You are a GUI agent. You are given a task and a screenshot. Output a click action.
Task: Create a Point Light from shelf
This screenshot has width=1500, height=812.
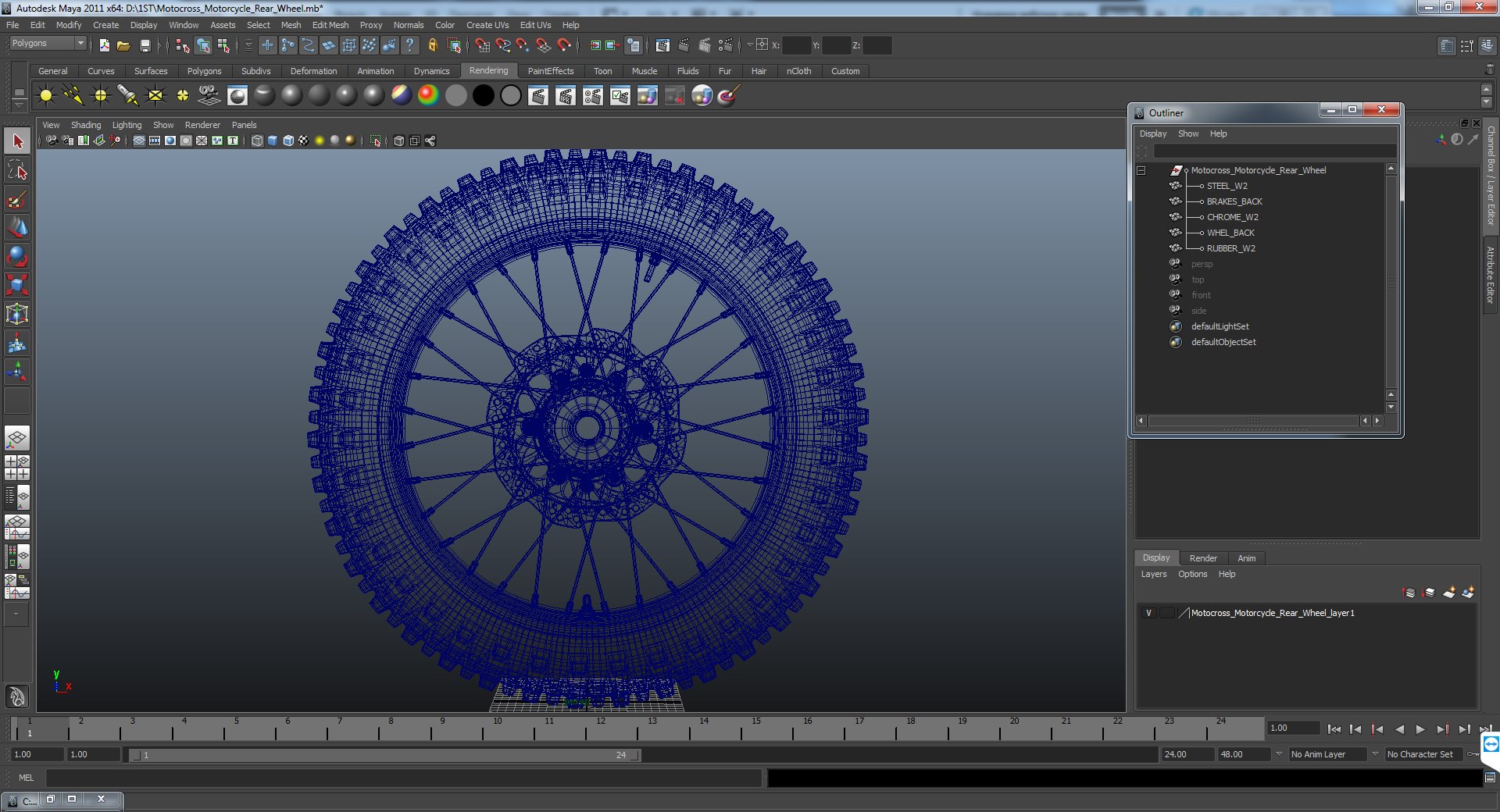pos(101,96)
